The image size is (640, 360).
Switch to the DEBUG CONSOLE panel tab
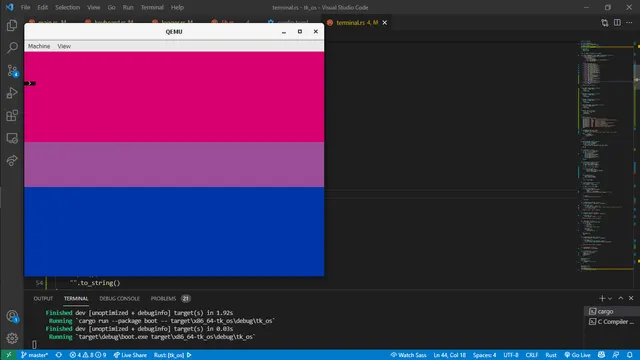[119, 299]
